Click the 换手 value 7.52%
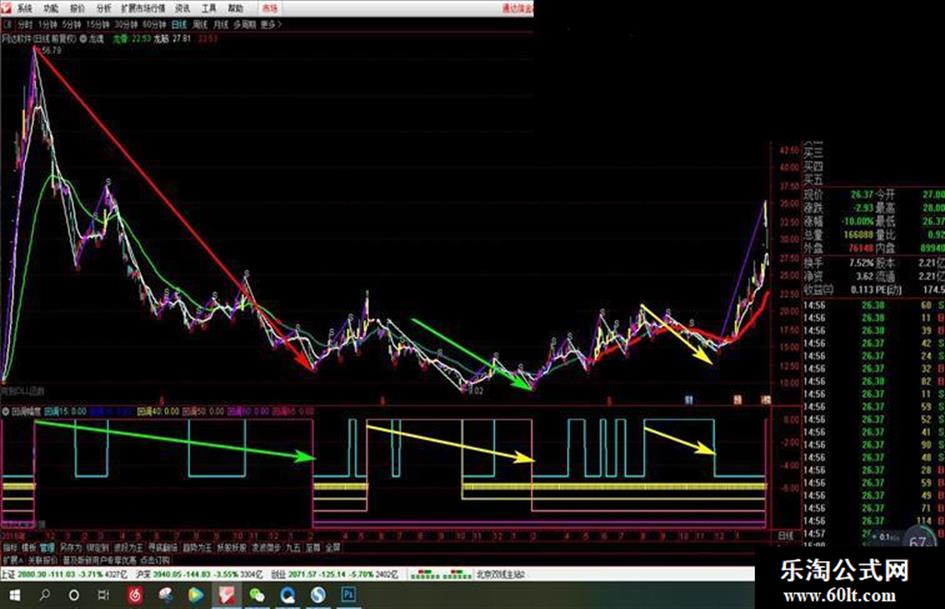The image size is (945, 609). (x=861, y=263)
